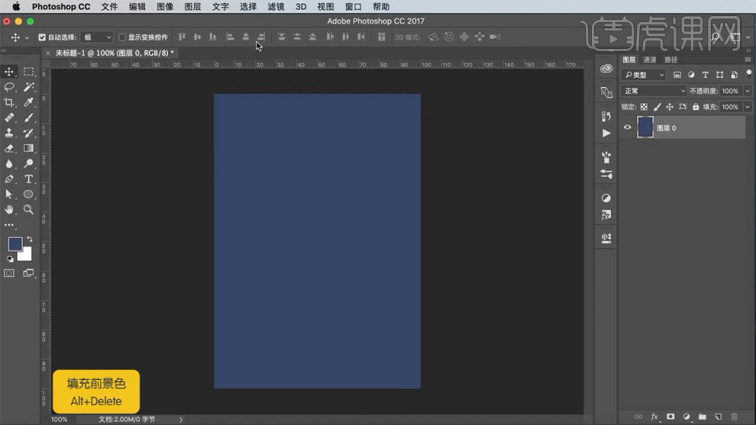The height and width of the screenshot is (426, 756).
Task: Create a new layer
Action: 718,417
